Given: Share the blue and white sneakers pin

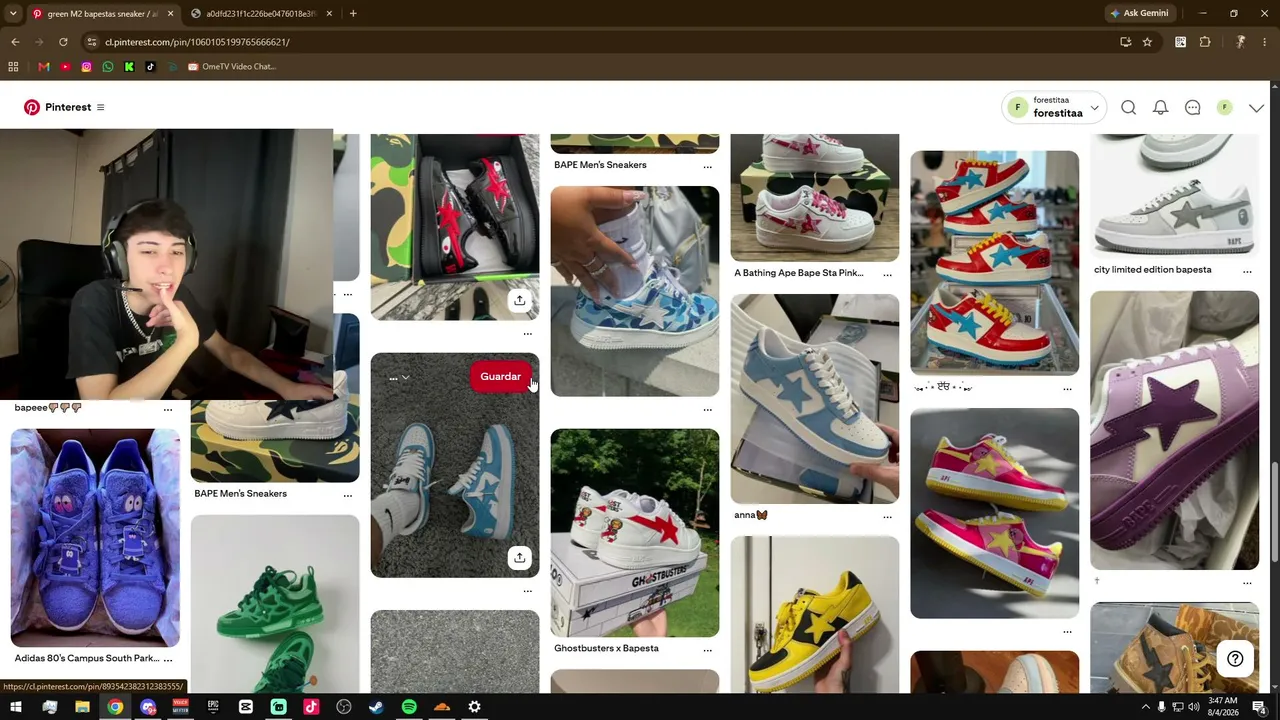Looking at the screenshot, I should (x=519, y=558).
